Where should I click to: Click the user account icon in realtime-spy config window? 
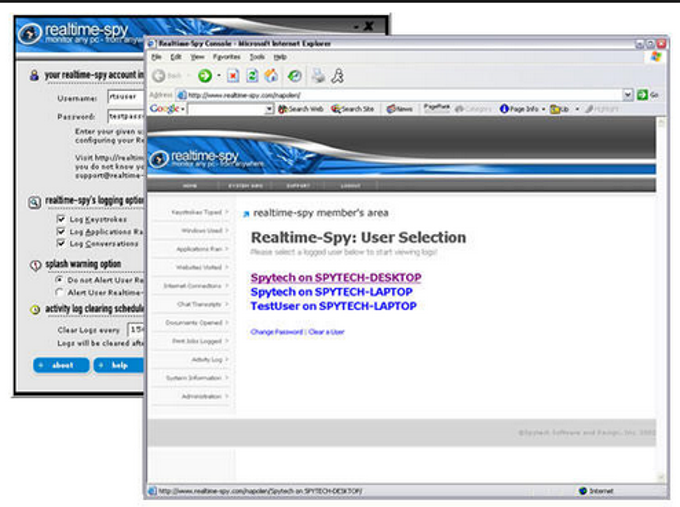(34, 75)
